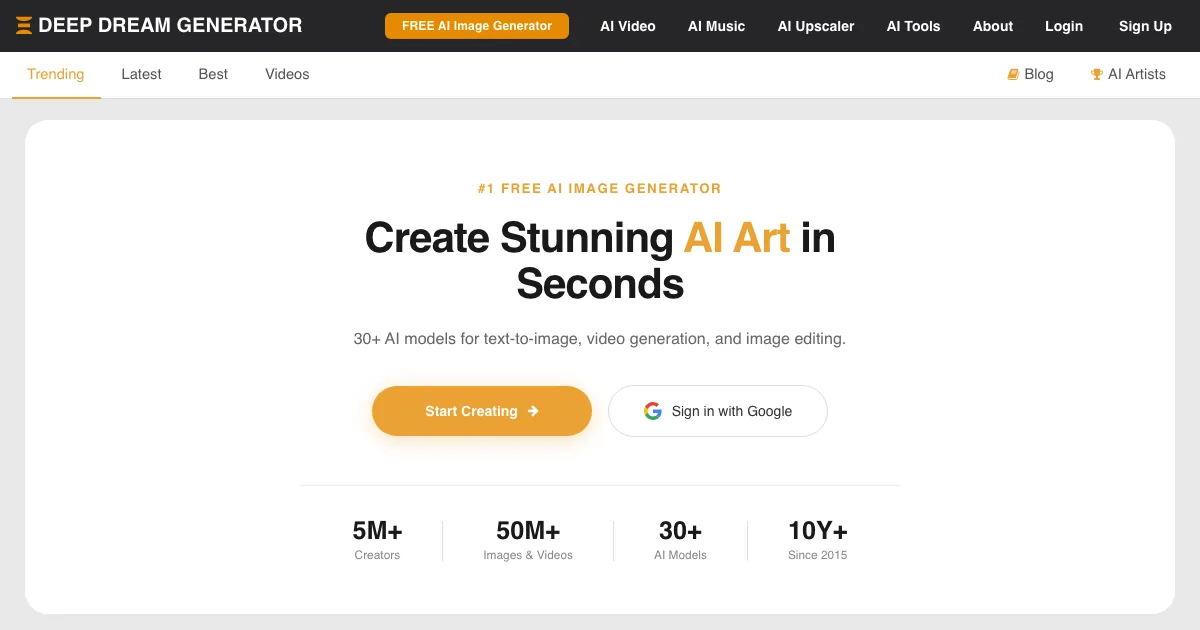Select the Trending tab
This screenshot has width=1200, height=630.
coord(56,74)
